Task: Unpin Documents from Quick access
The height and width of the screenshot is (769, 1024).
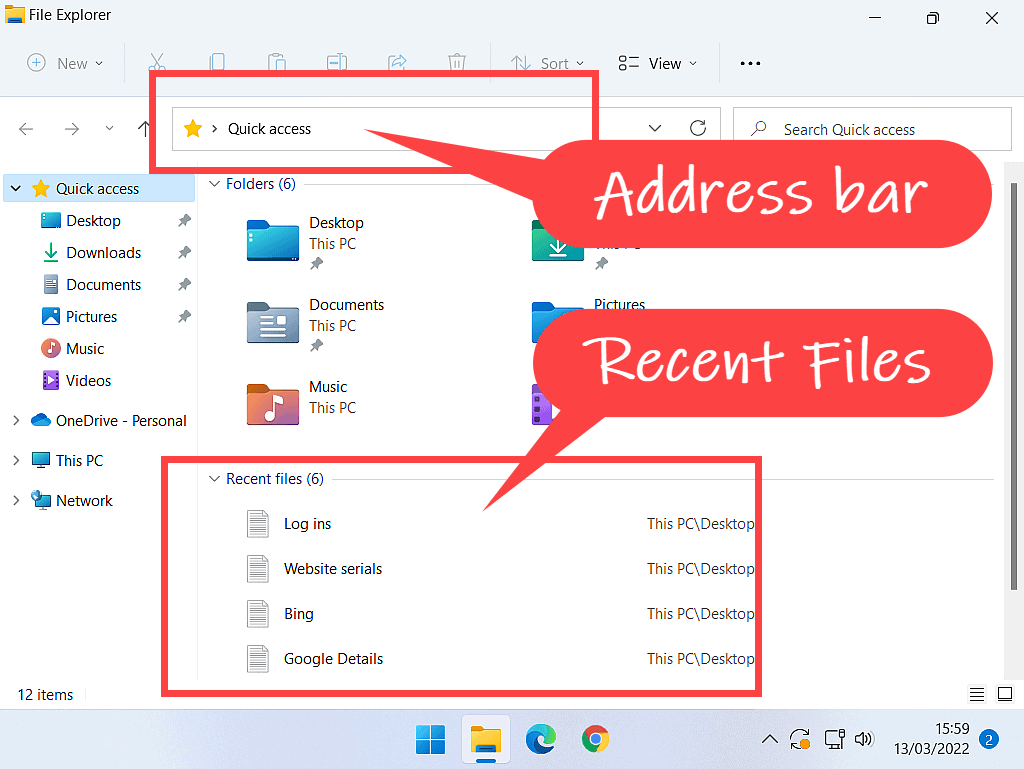Action: [183, 284]
